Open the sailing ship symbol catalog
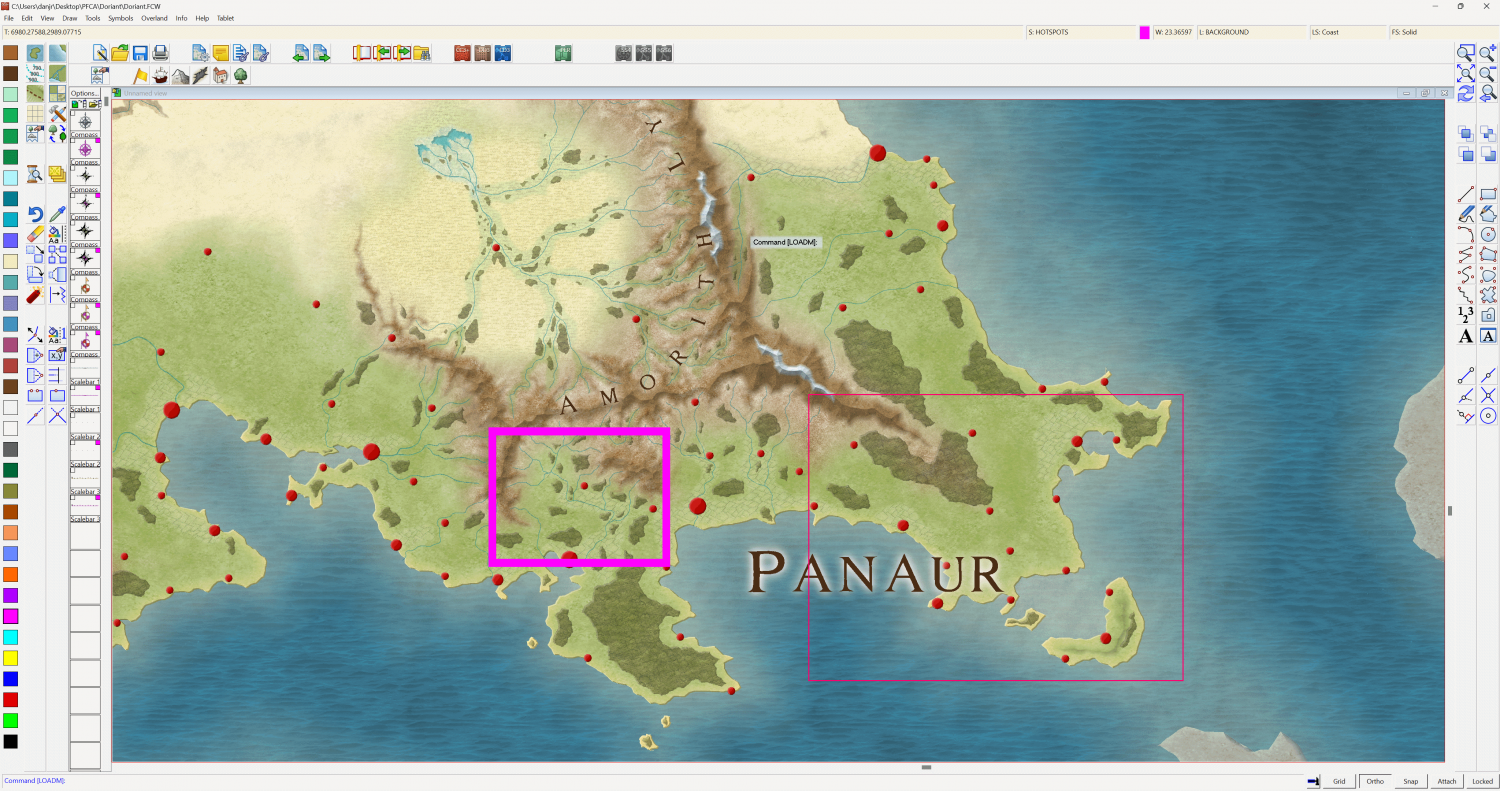1500x791 pixels. point(160,76)
